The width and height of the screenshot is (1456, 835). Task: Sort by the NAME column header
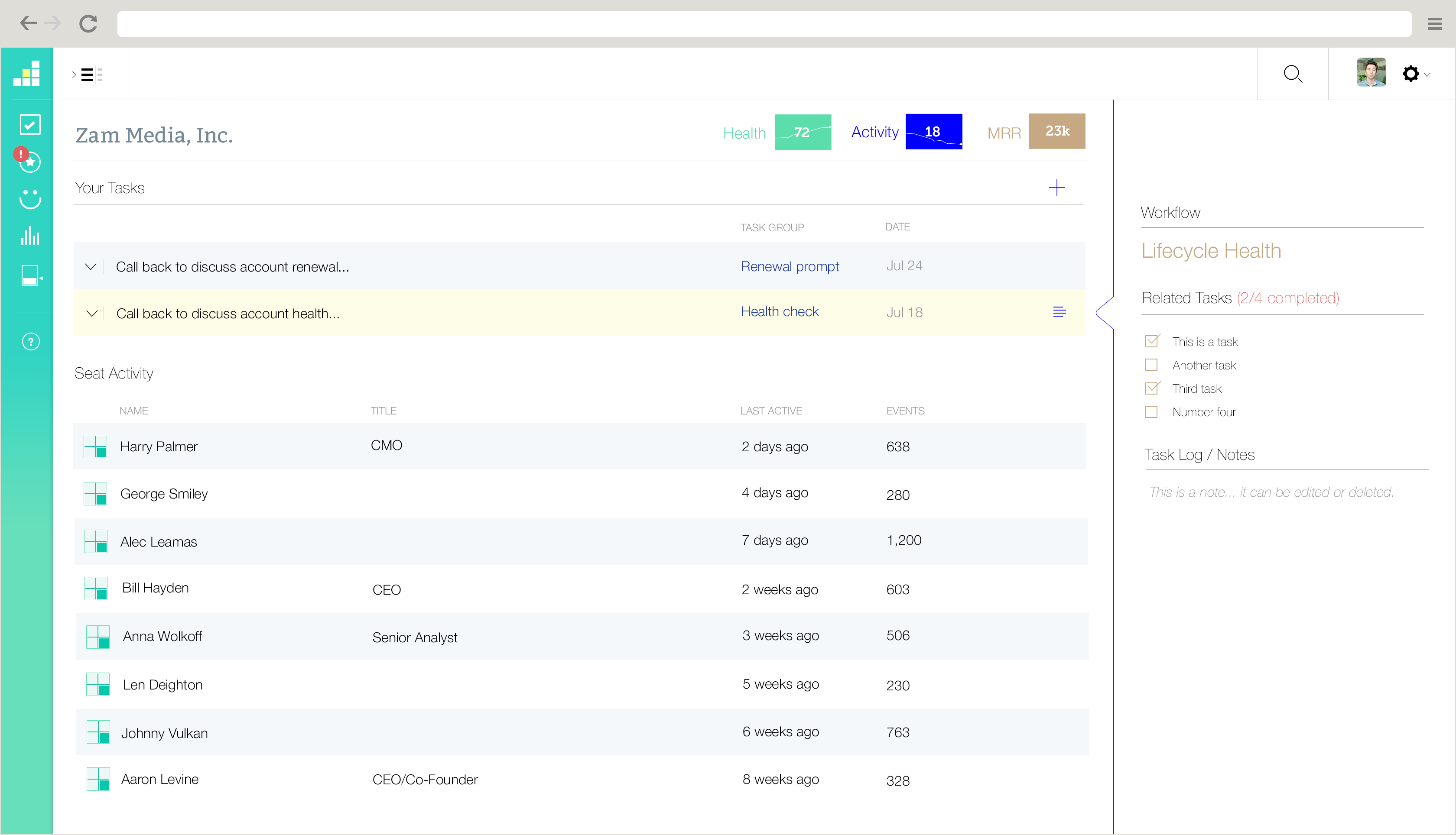pos(133,411)
